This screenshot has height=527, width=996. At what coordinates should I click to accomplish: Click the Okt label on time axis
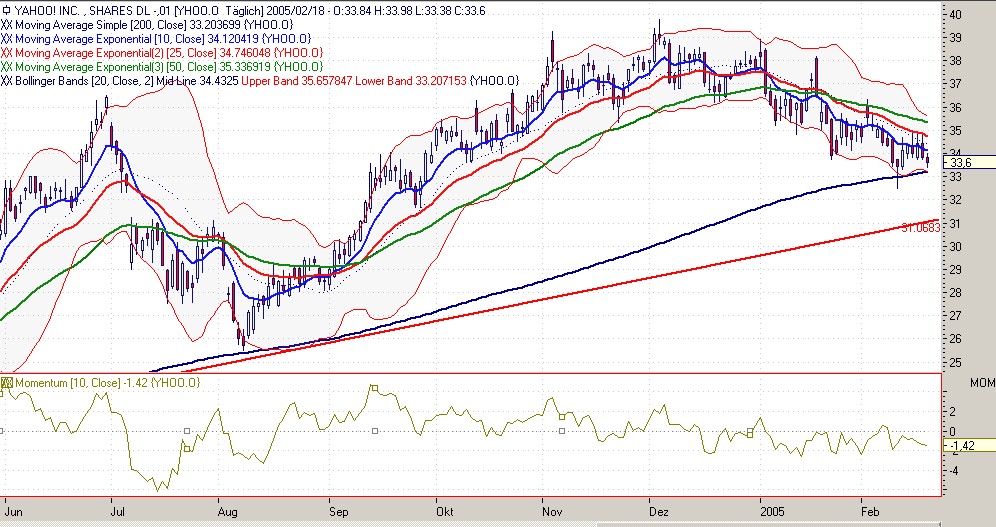click(x=445, y=511)
